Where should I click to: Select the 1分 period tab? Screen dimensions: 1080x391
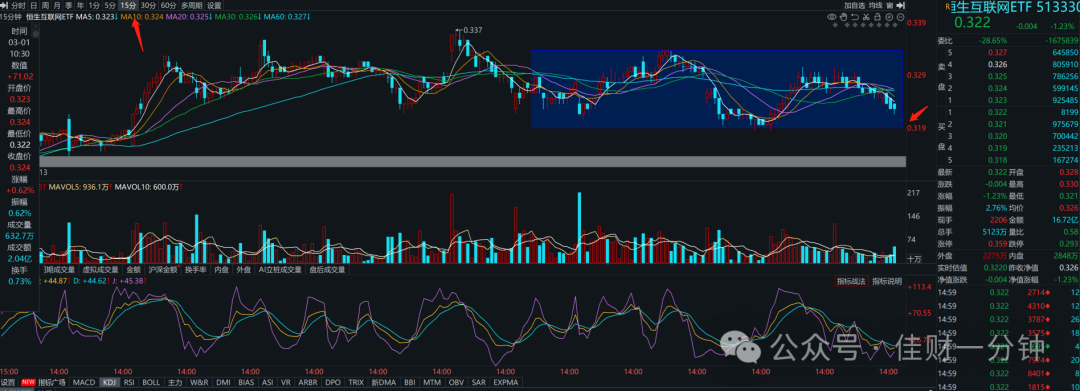(x=94, y=6)
